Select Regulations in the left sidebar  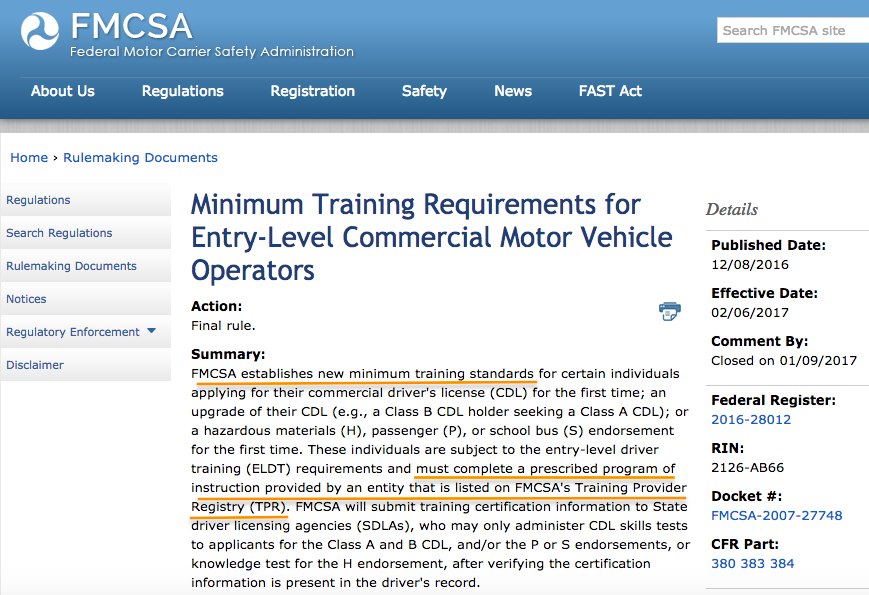[85, 200]
